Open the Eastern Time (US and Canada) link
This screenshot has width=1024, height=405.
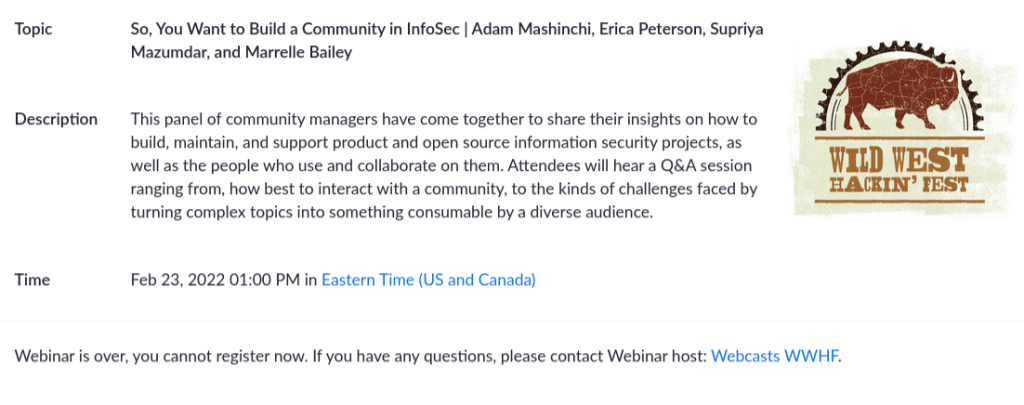[x=428, y=280]
